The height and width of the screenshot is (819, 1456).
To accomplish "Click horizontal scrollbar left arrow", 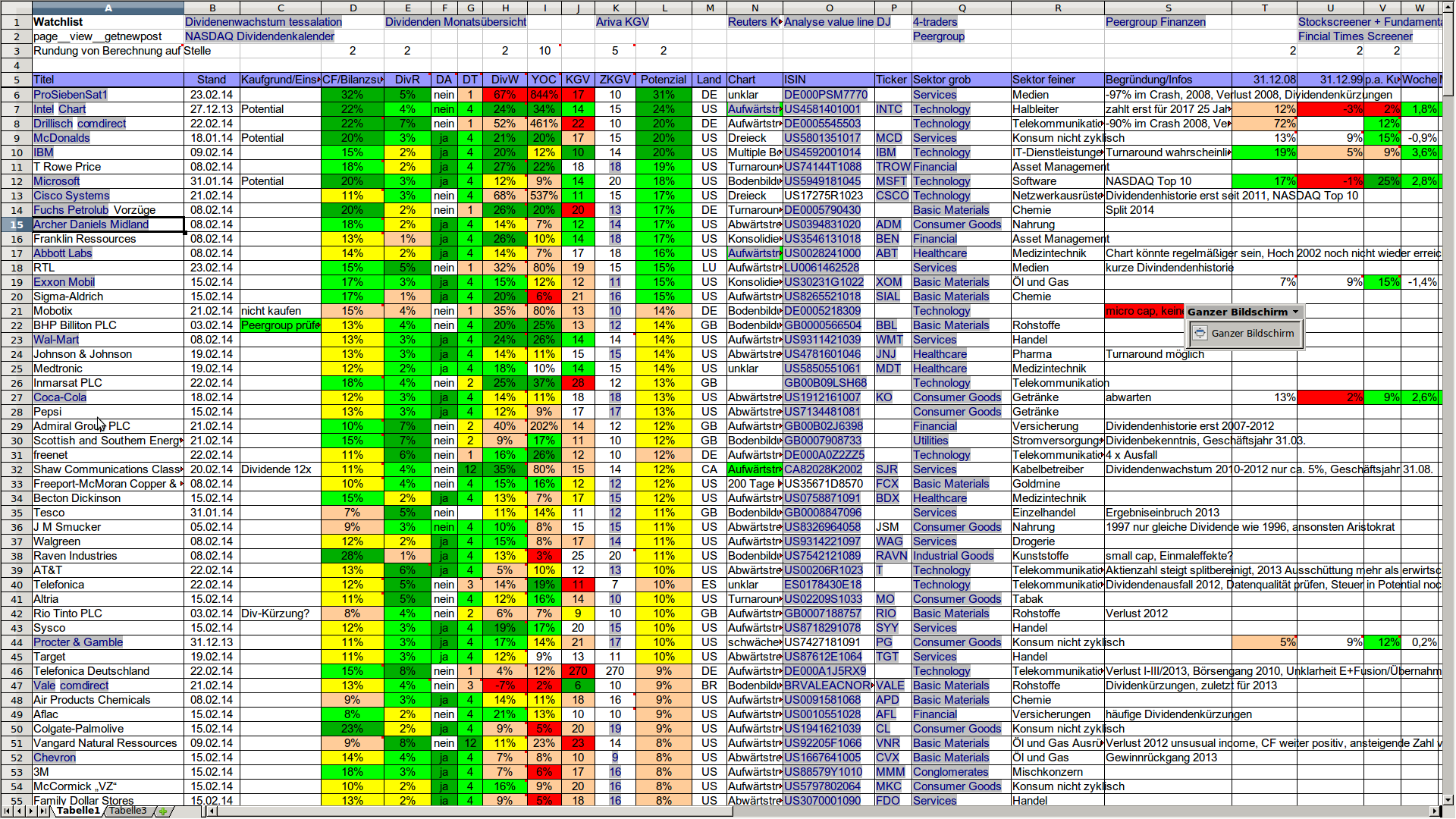I will click(x=213, y=811).
